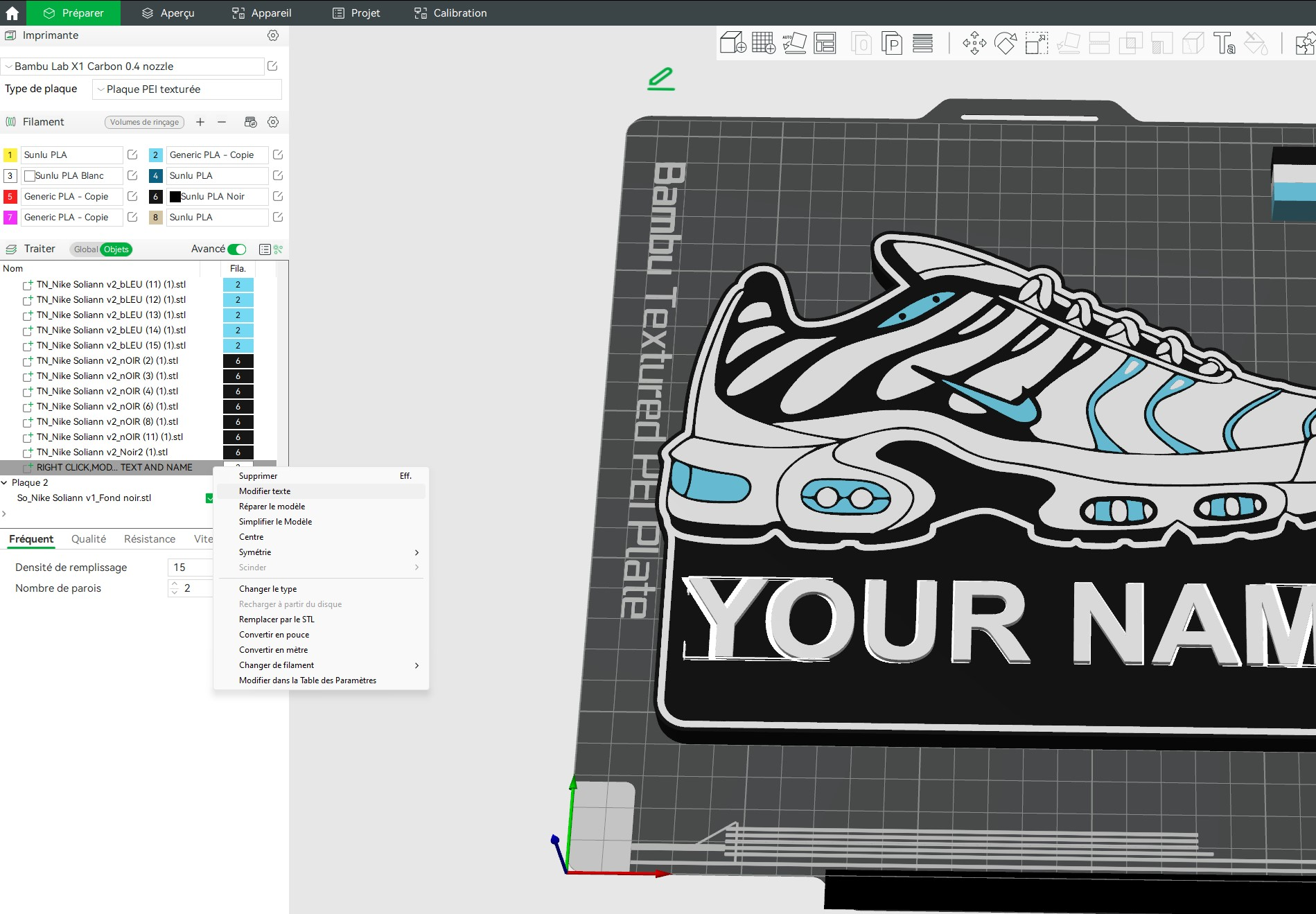
Task: Open the Calibration tab
Action: 450,13
